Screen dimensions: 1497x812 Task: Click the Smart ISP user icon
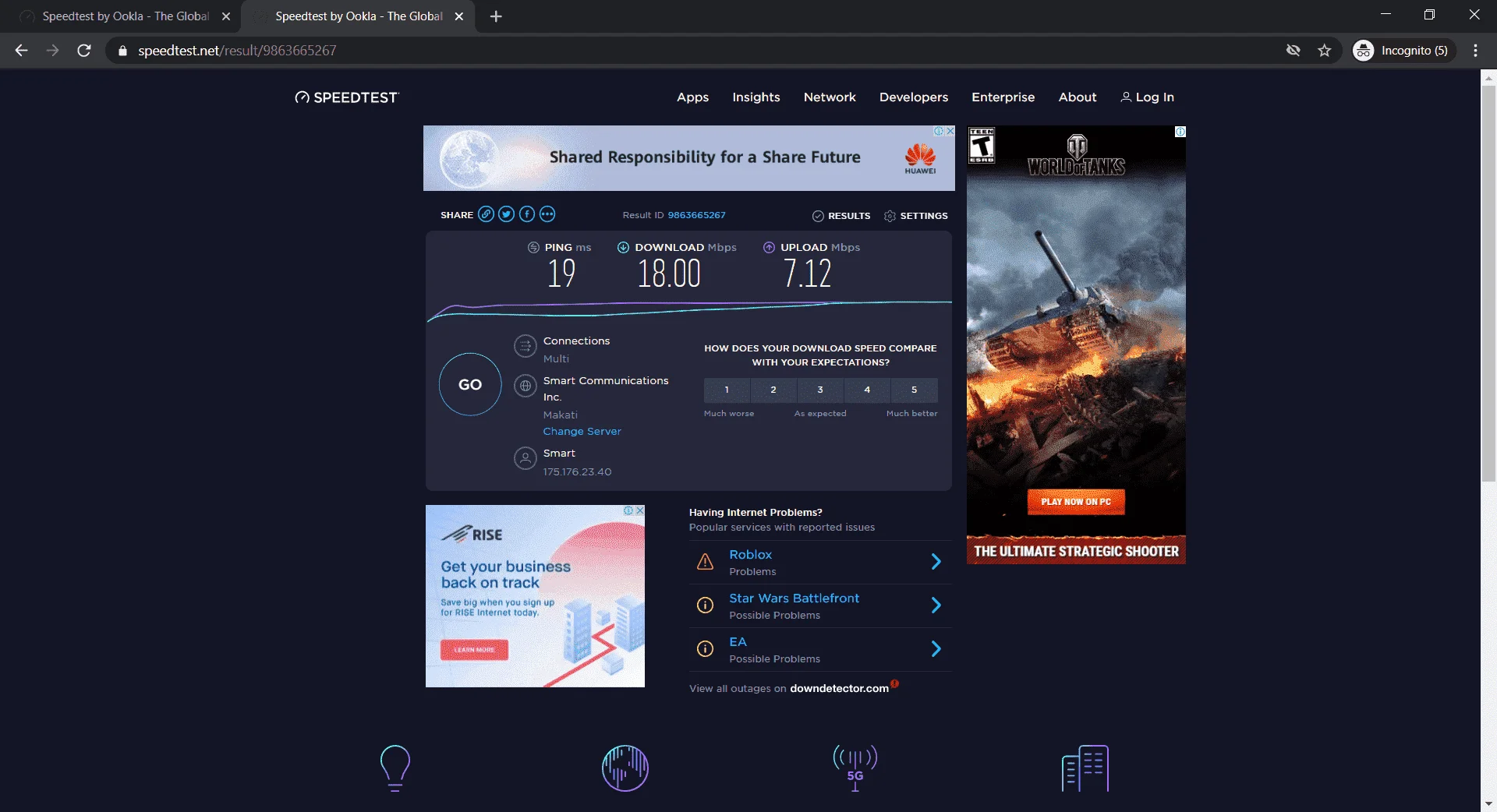pos(526,458)
